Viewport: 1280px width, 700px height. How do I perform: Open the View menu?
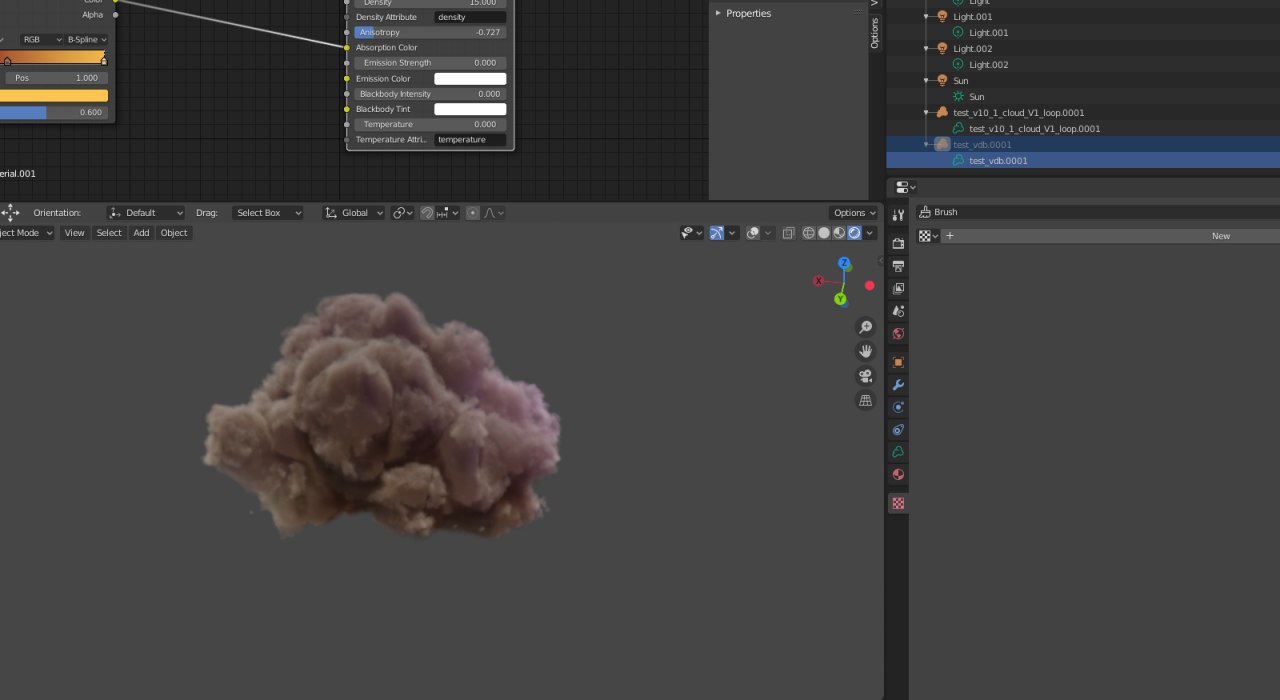coord(75,233)
